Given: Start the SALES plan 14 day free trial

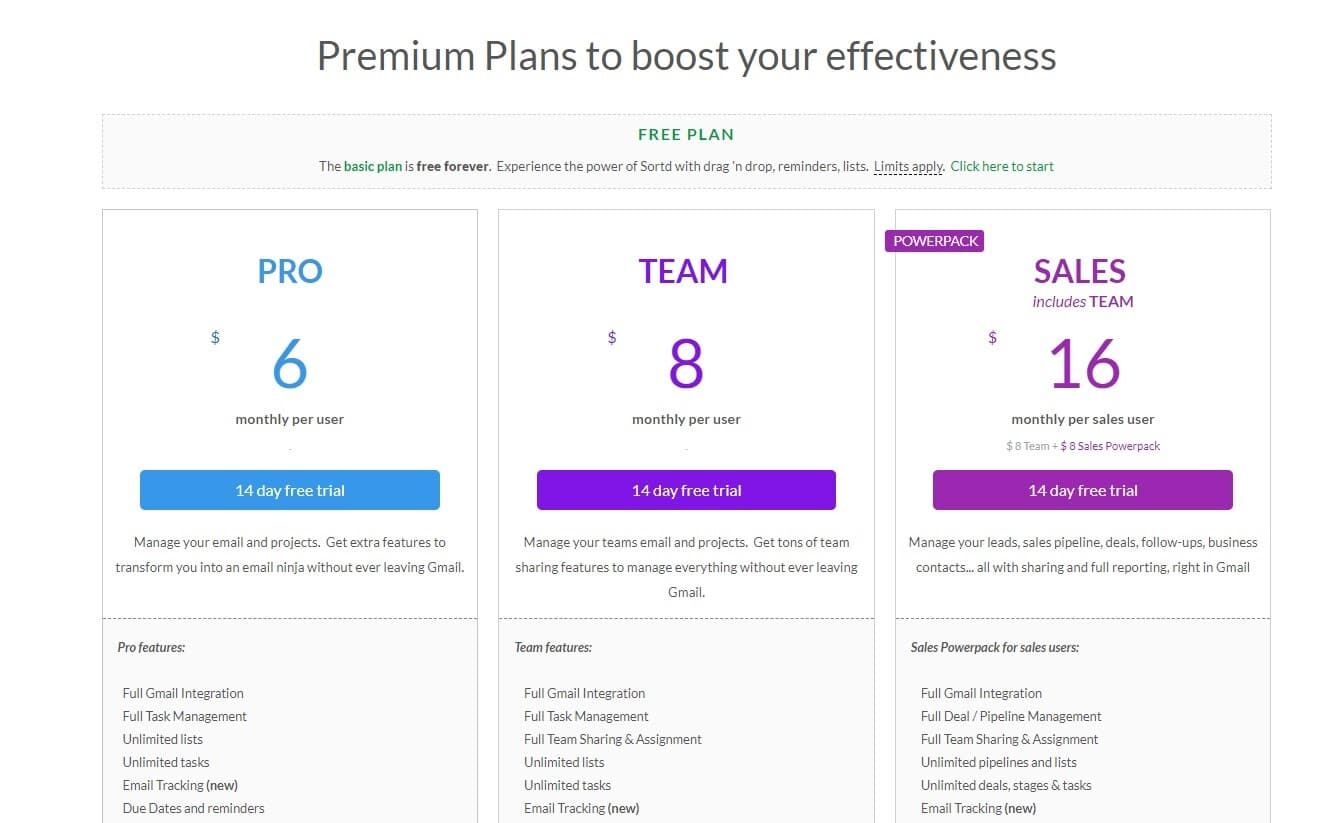Looking at the screenshot, I should [x=1082, y=490].
